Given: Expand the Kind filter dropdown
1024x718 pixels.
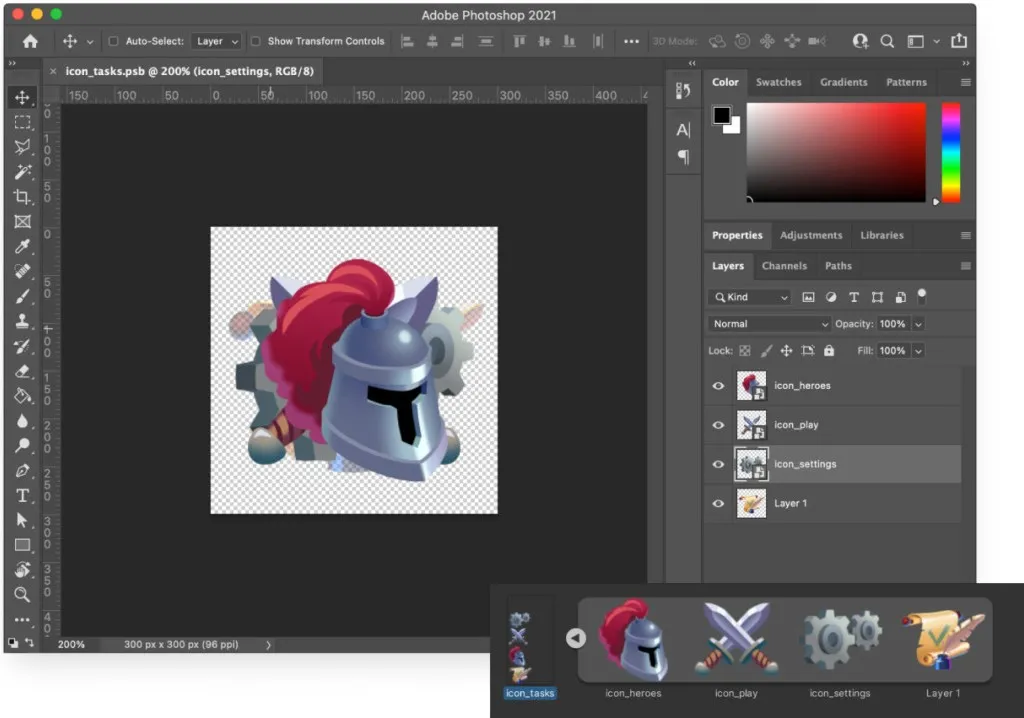Looking at the screenshot, I should pyautogui.click(x=750, y=297).
